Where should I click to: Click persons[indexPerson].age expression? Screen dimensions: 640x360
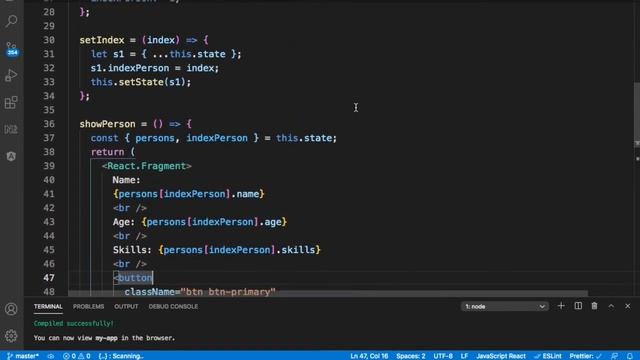[x=214, y=222]
